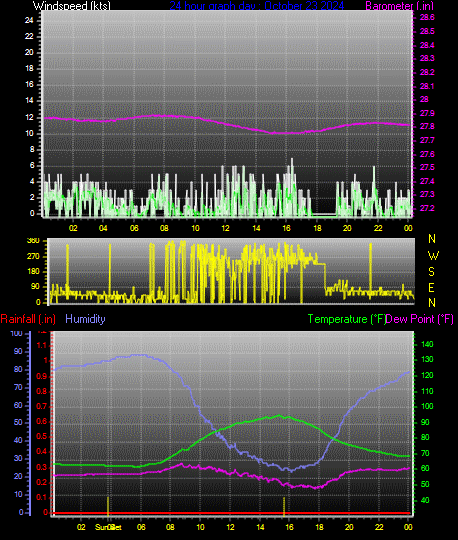This screenshot has height=540, width=458.
Task: Click the 1.1 value on rainfall axis
Action: [x=42, y=345]
